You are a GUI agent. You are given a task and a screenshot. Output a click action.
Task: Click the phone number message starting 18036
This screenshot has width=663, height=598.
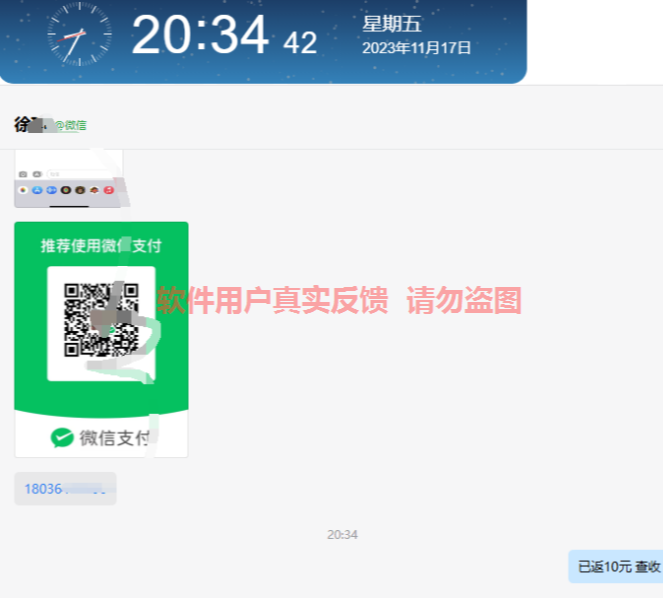tap(66, 488)
